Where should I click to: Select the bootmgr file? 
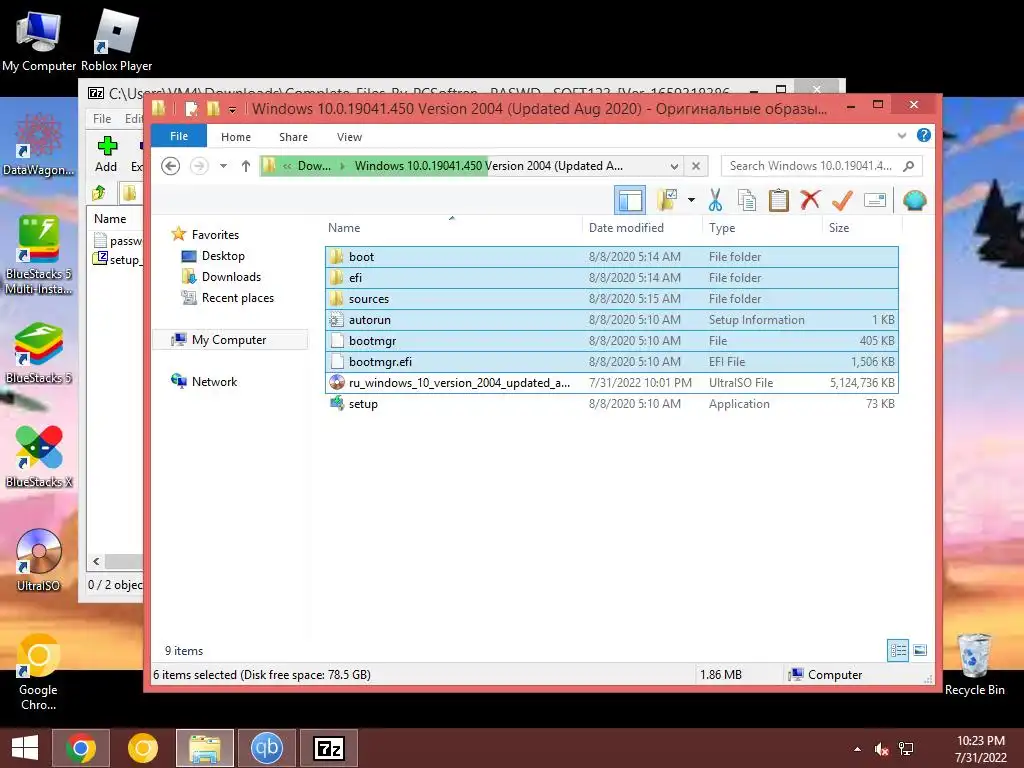611,340
